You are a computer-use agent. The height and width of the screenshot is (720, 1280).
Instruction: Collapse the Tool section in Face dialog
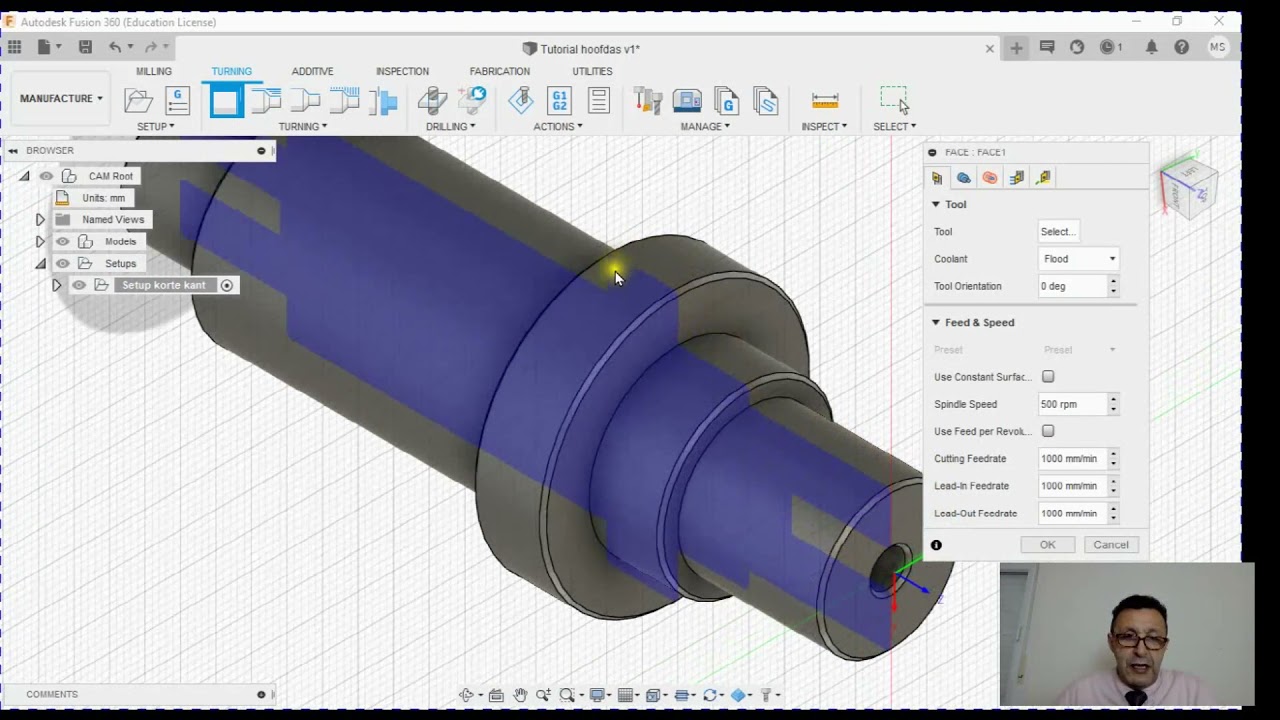(x=936, y=205)
